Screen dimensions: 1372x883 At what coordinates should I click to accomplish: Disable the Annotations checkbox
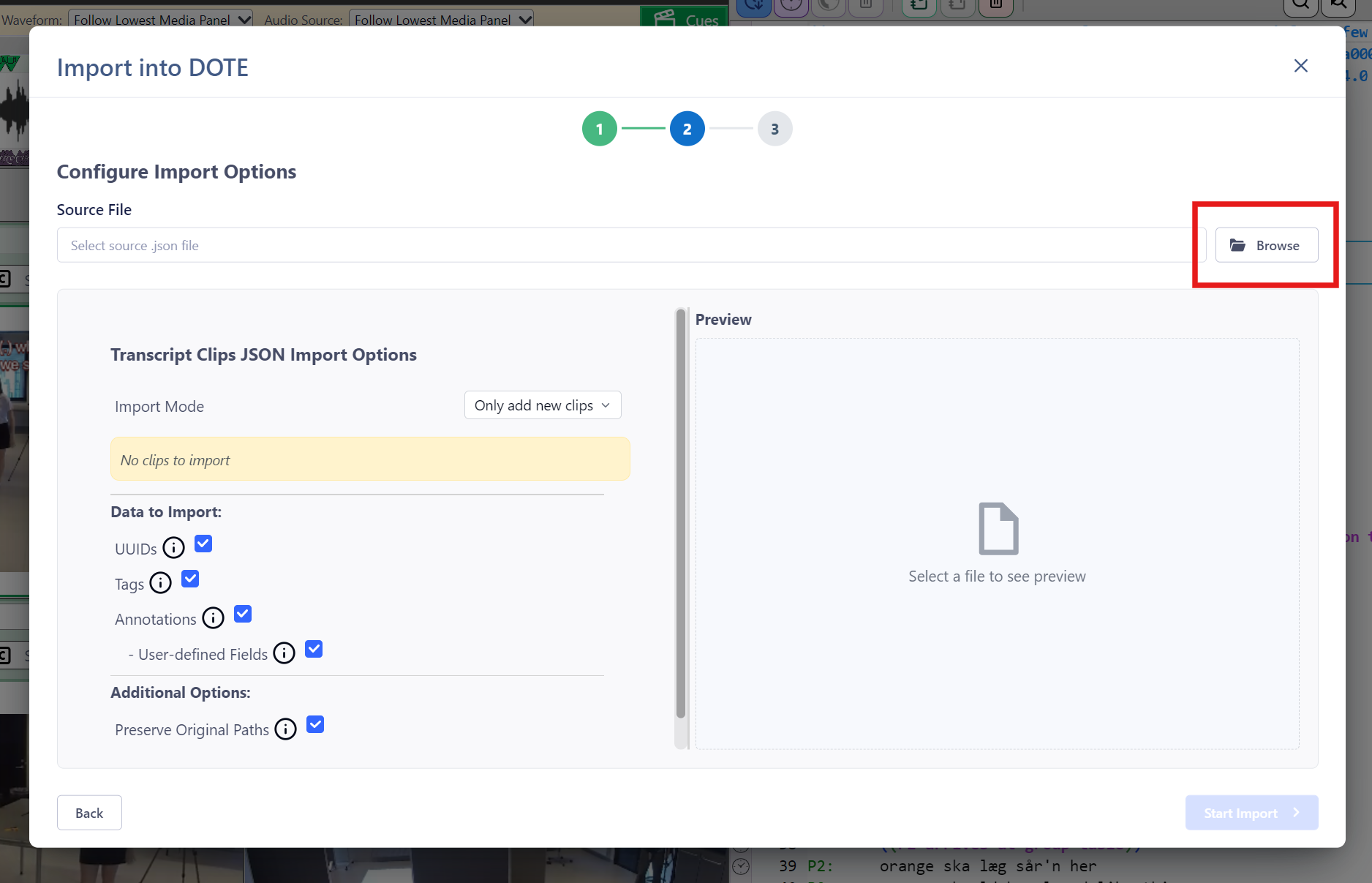[243, 614]
